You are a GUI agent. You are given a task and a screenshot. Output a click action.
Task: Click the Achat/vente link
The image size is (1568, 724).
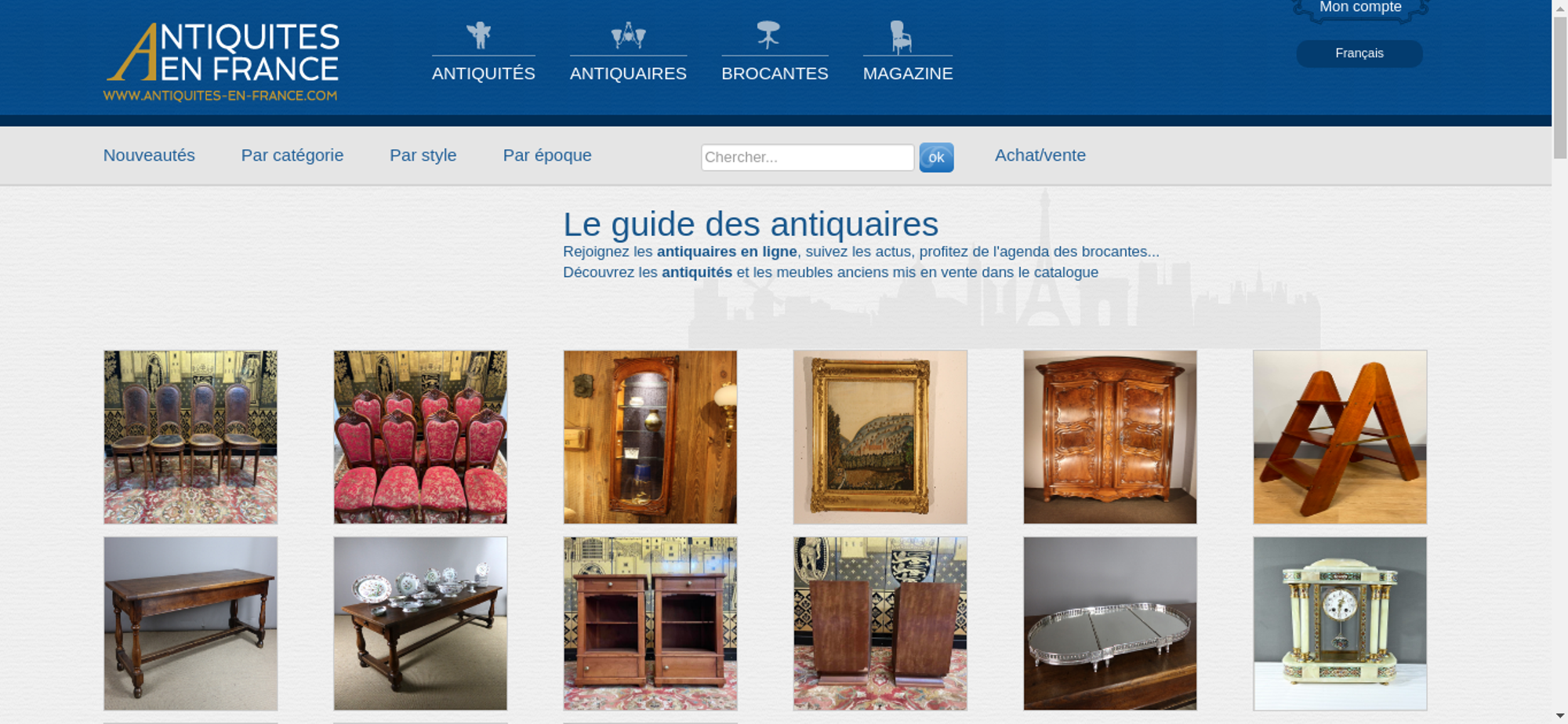click(1040, 155)
